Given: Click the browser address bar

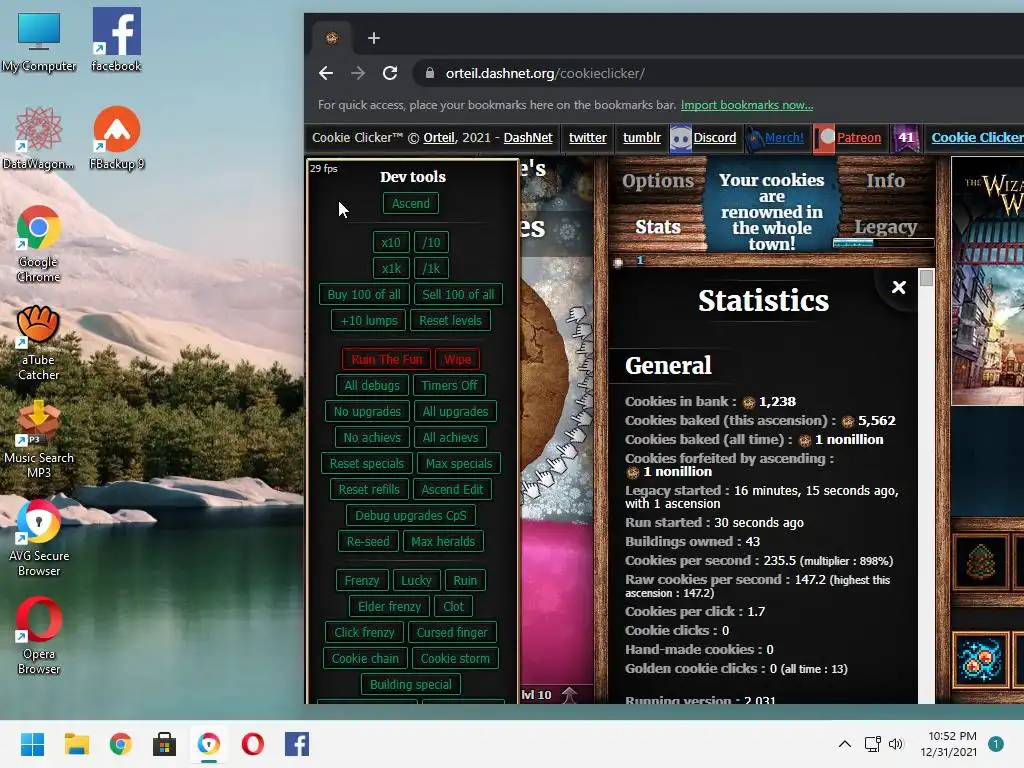Looking at the screenshot, I should (x=718, y=73).
